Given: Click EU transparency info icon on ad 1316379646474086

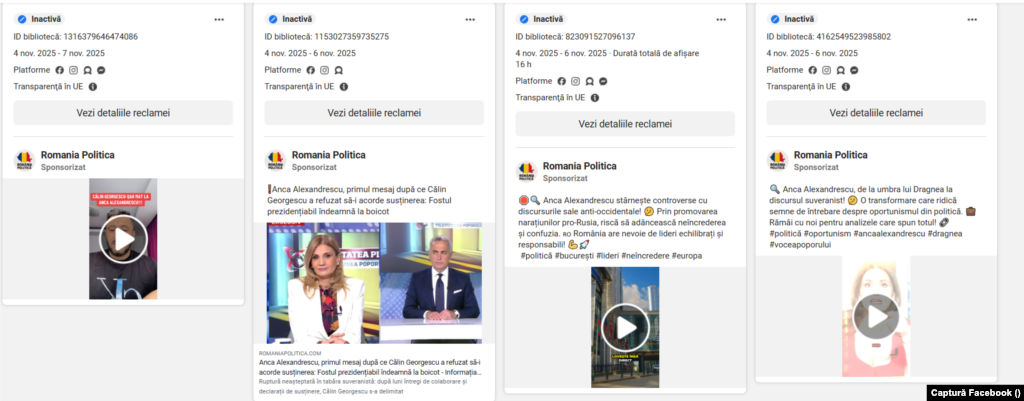Looking at the screenshot, I should 93,86.
